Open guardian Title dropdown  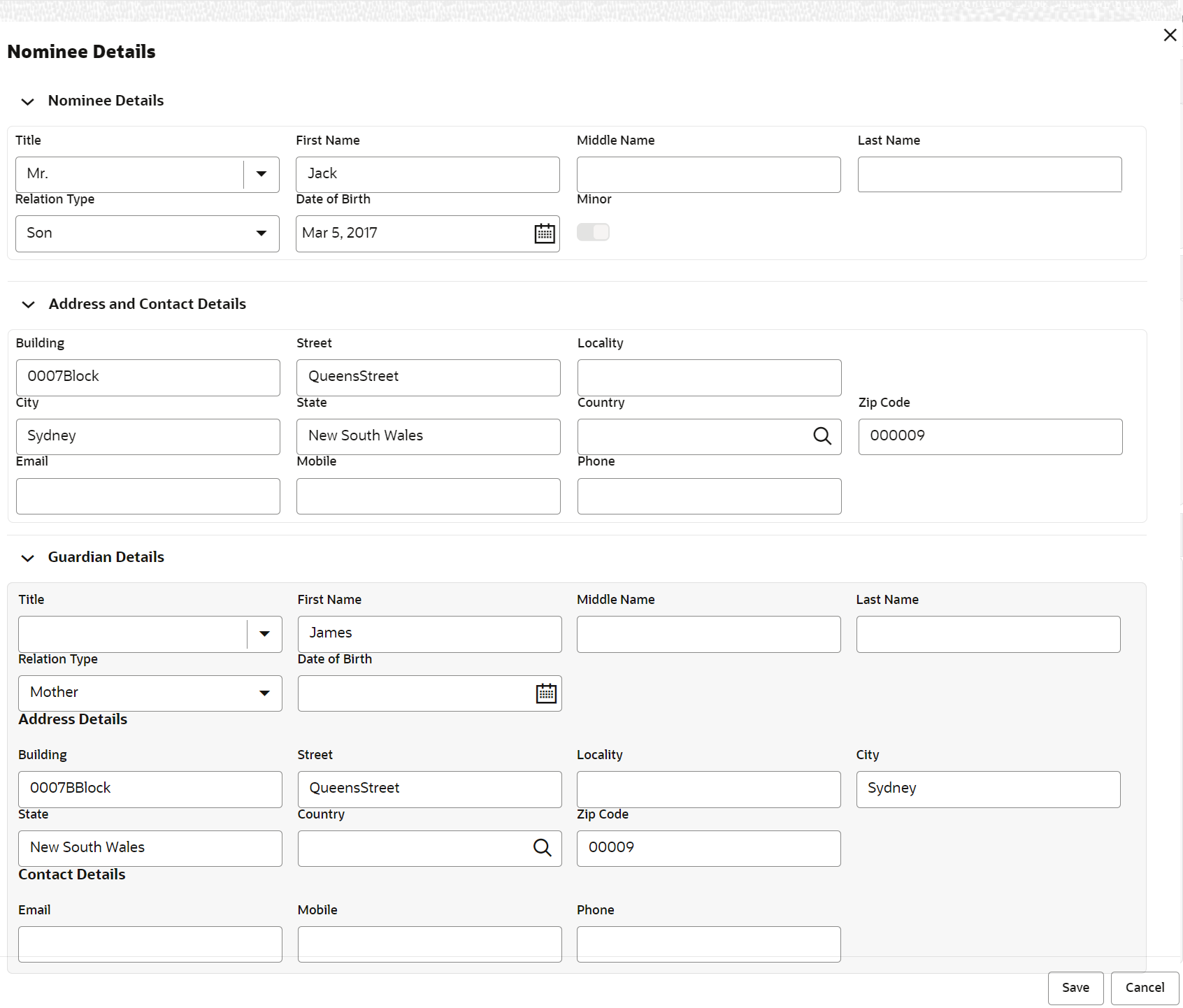pos(150,634)
